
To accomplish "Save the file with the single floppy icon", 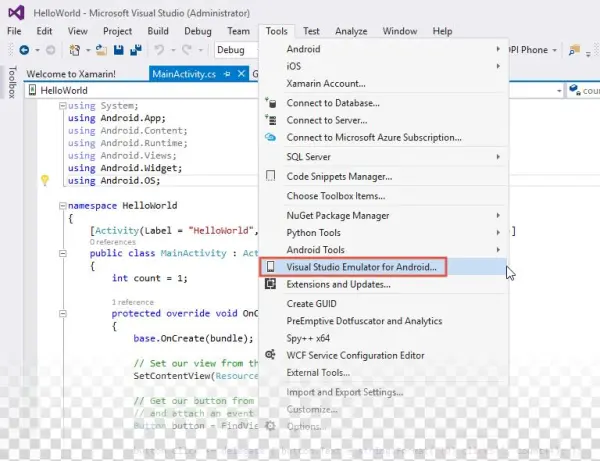I will tap(119, 50).
